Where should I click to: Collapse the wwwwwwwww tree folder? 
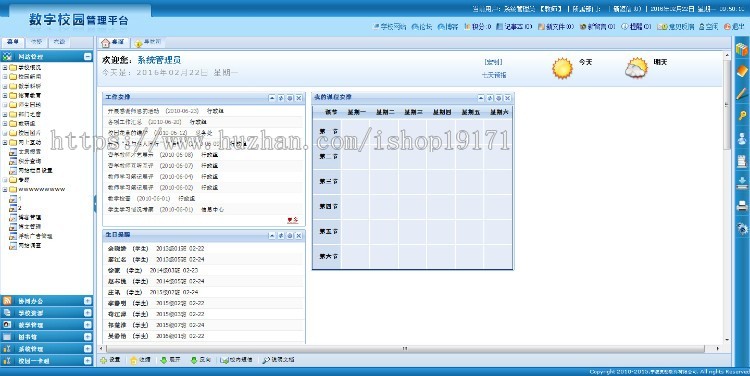tap(5, 189)
